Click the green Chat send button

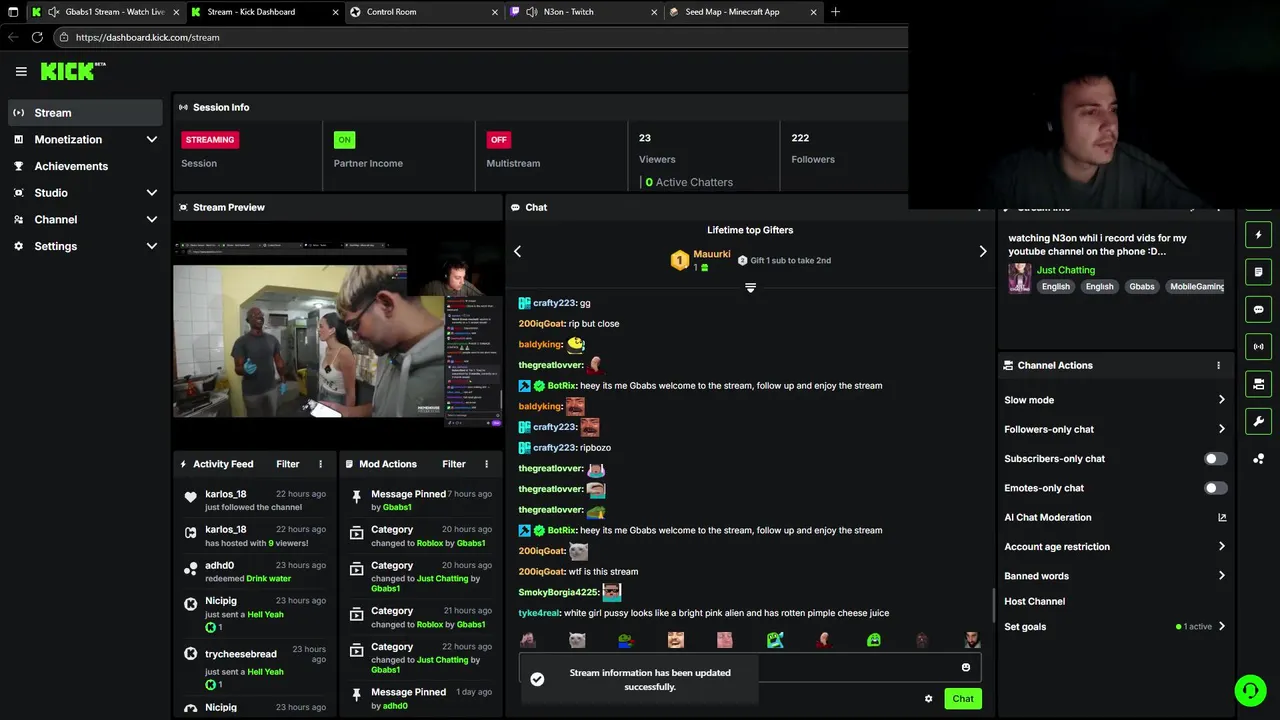click(x=963, y=698)
